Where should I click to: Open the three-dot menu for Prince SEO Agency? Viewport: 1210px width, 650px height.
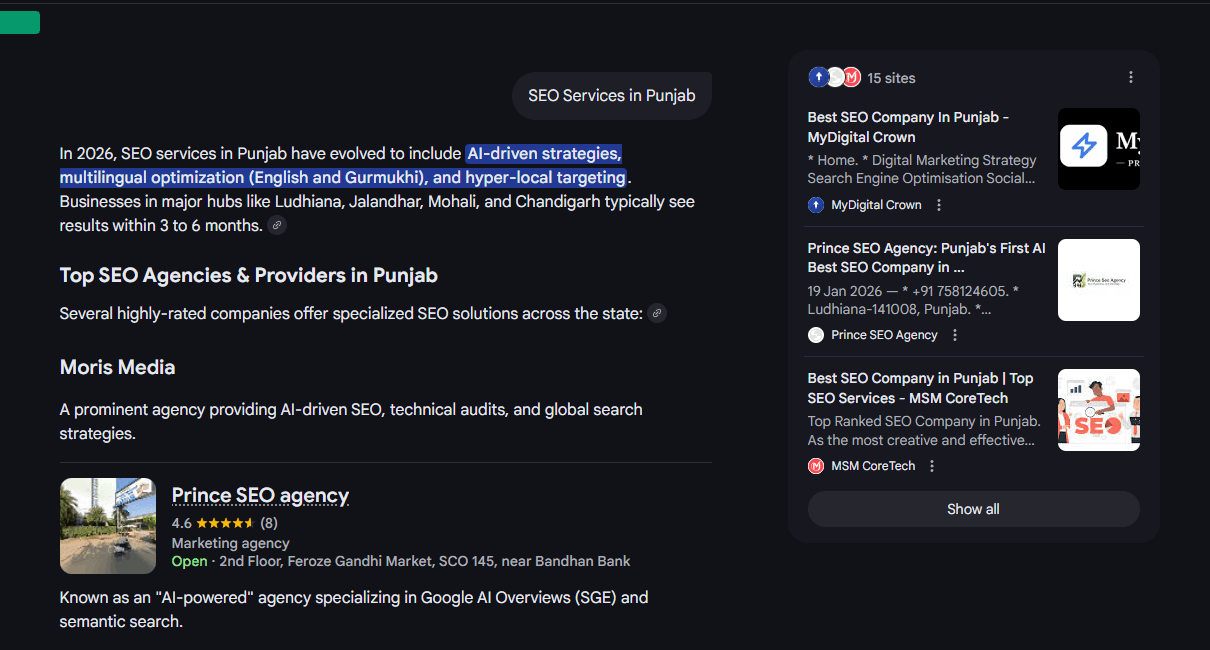[x=954, y=335]
